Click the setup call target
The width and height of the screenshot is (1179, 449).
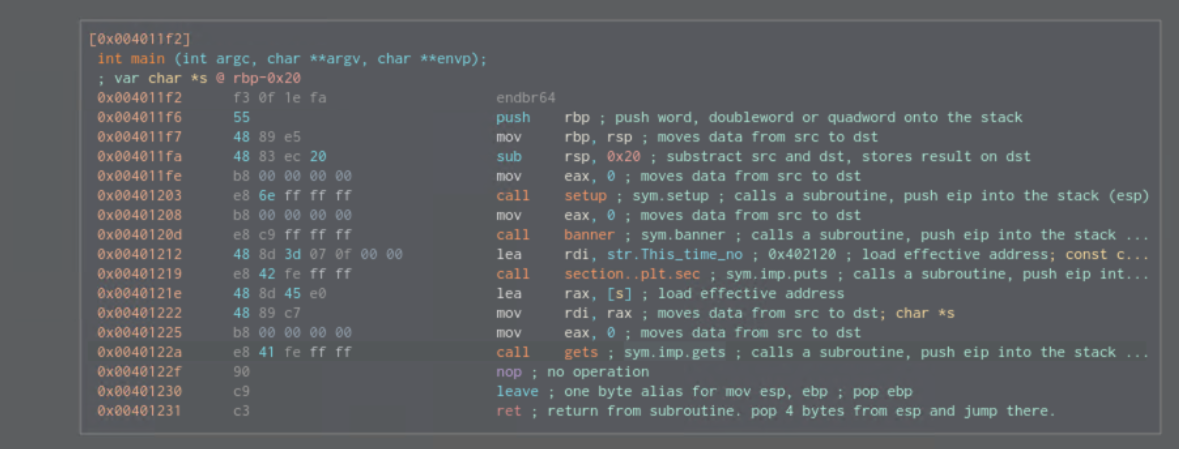tap(585, 195)
